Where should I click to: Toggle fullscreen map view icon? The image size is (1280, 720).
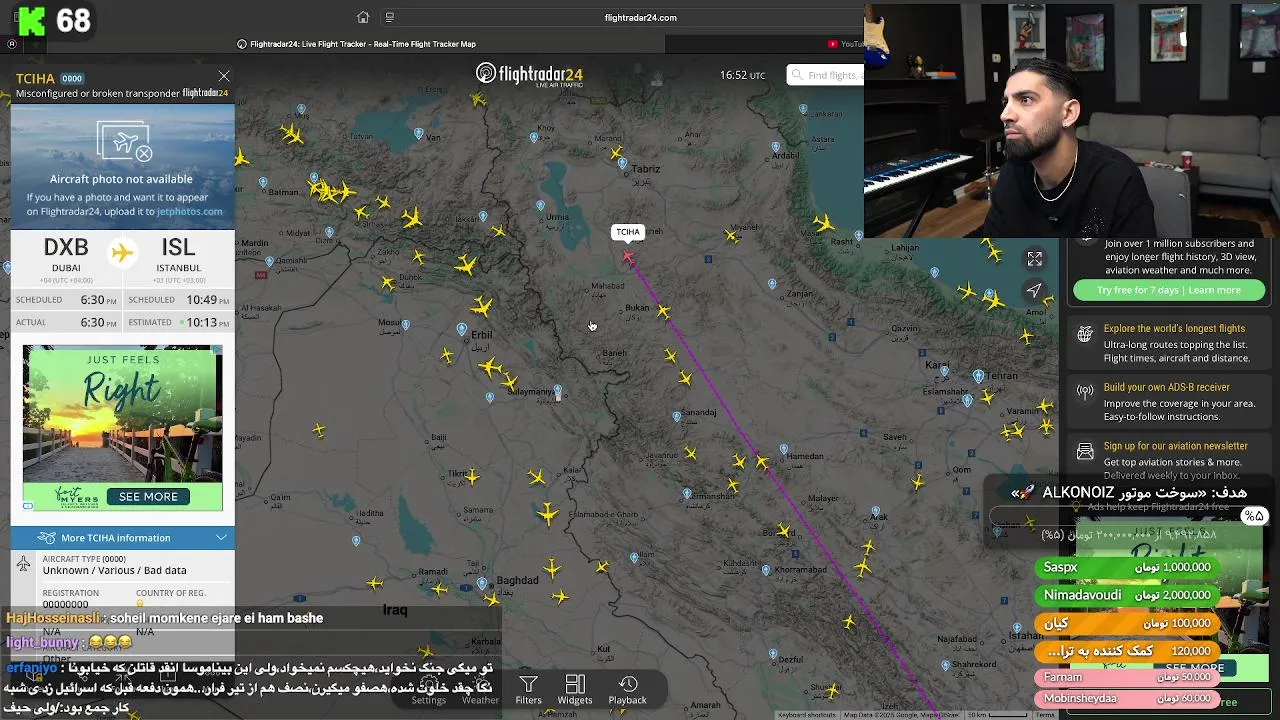point(1035,259)
